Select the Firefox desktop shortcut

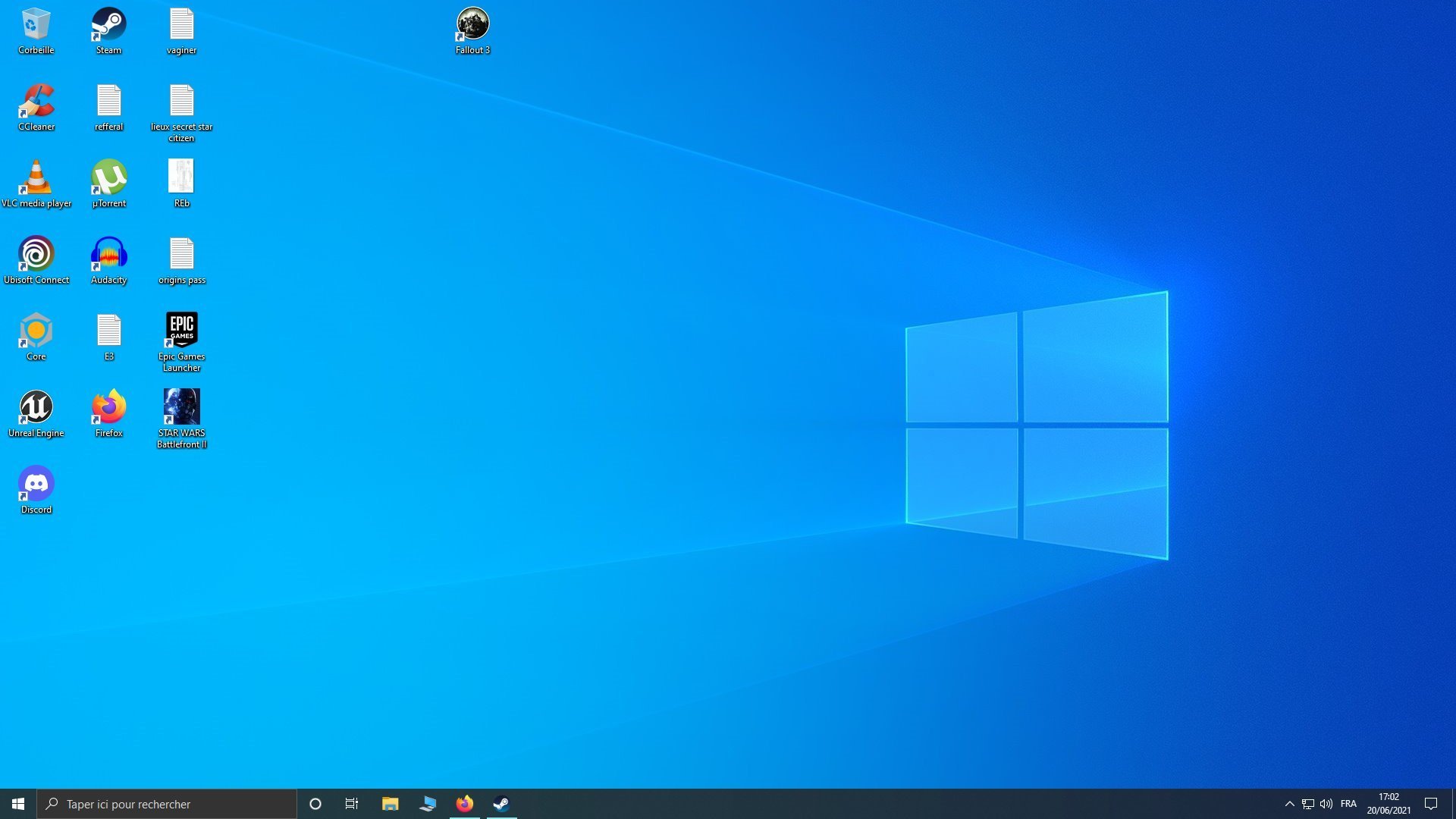108,414
